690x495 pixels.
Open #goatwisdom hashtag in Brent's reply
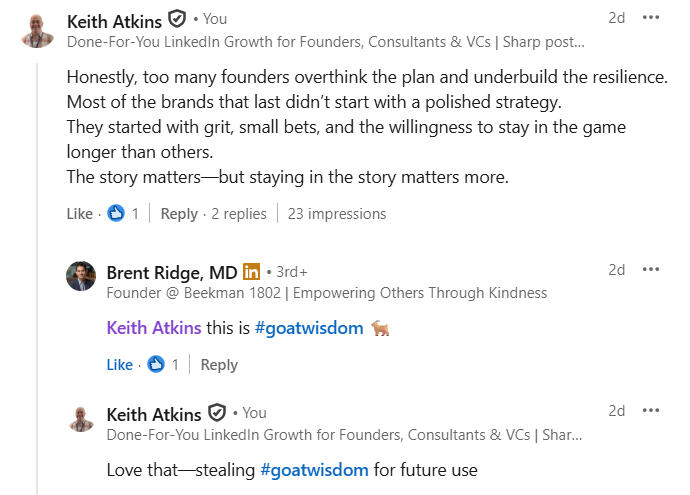click(x=309, y=328)
